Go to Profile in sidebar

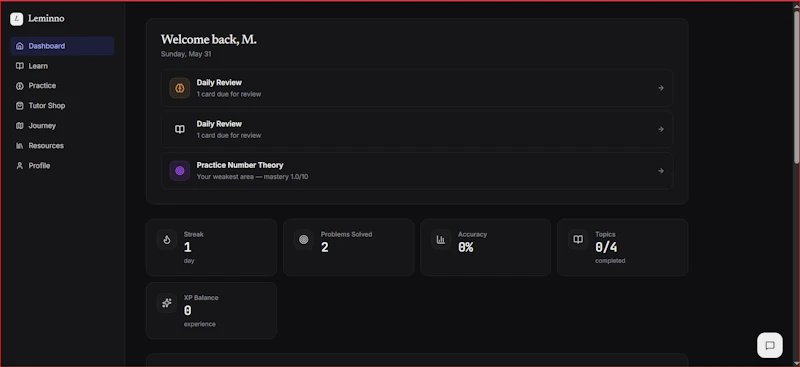click(62, 165)
